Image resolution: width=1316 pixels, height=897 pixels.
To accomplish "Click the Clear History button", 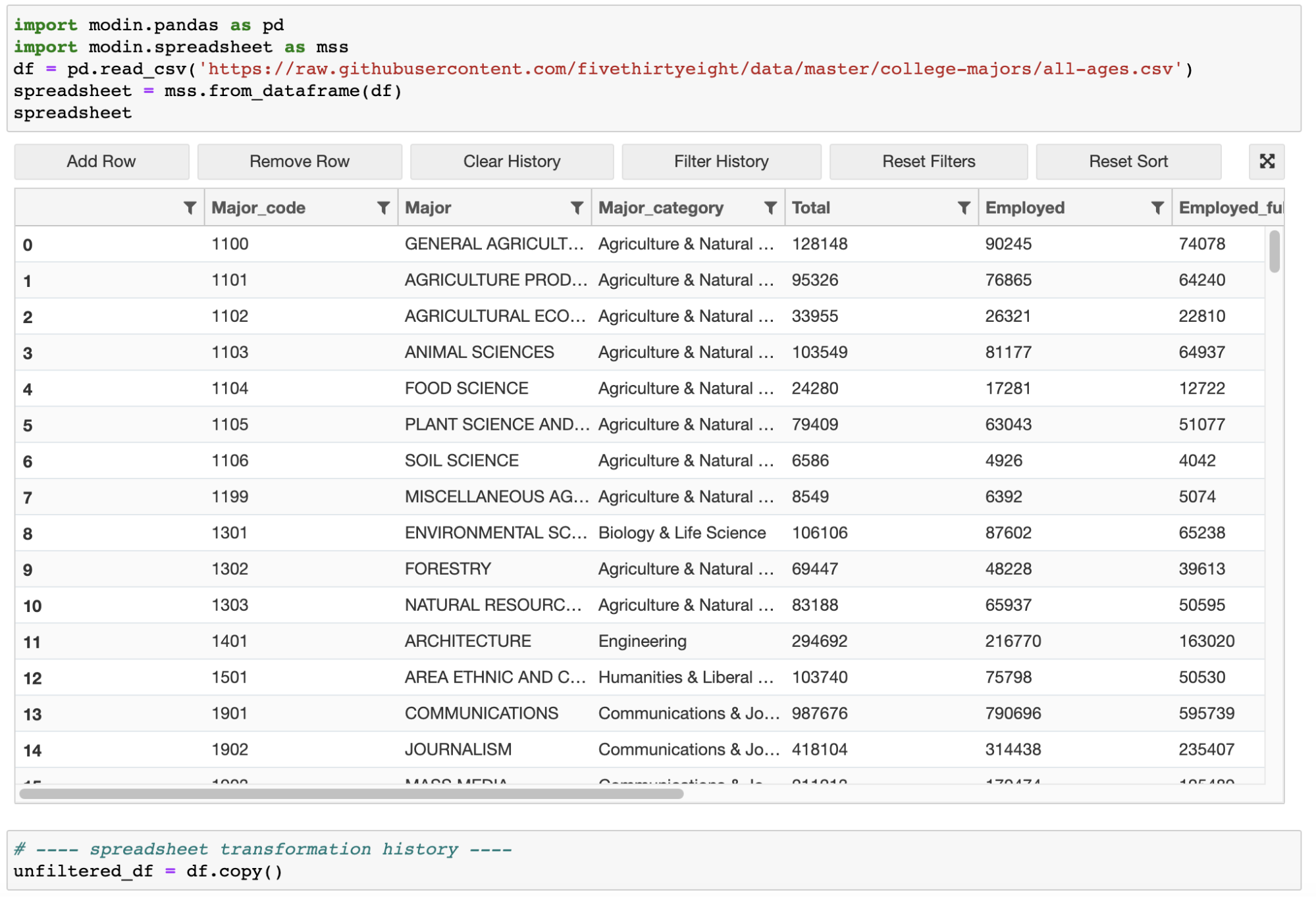I will (512, 161).
